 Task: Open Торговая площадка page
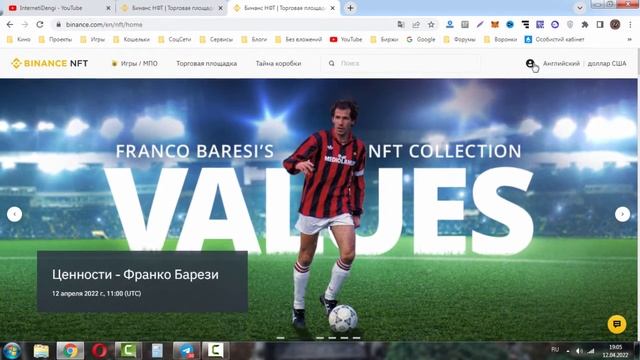207,63
